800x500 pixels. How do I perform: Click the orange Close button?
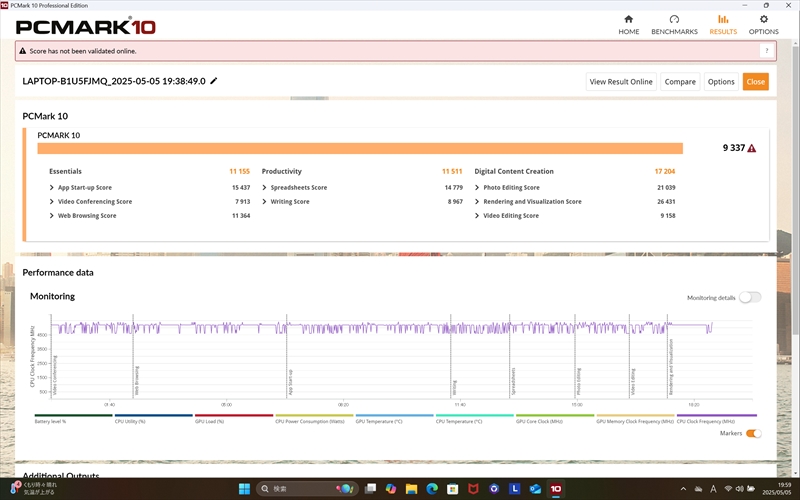[755, 82]
